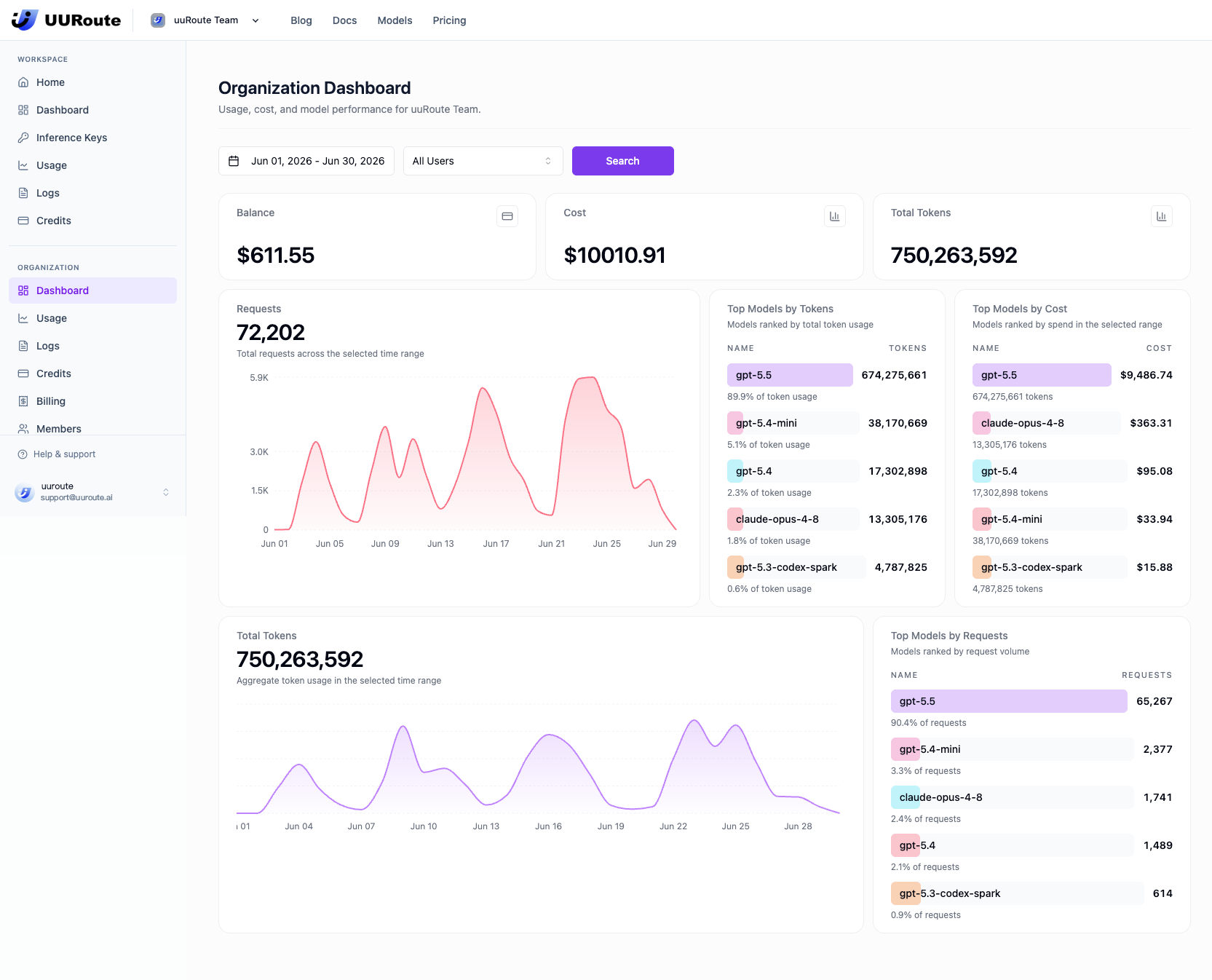
Task: Click the Workspace Credits card icon
Action: pyautogui.click(x=23, y=221)
